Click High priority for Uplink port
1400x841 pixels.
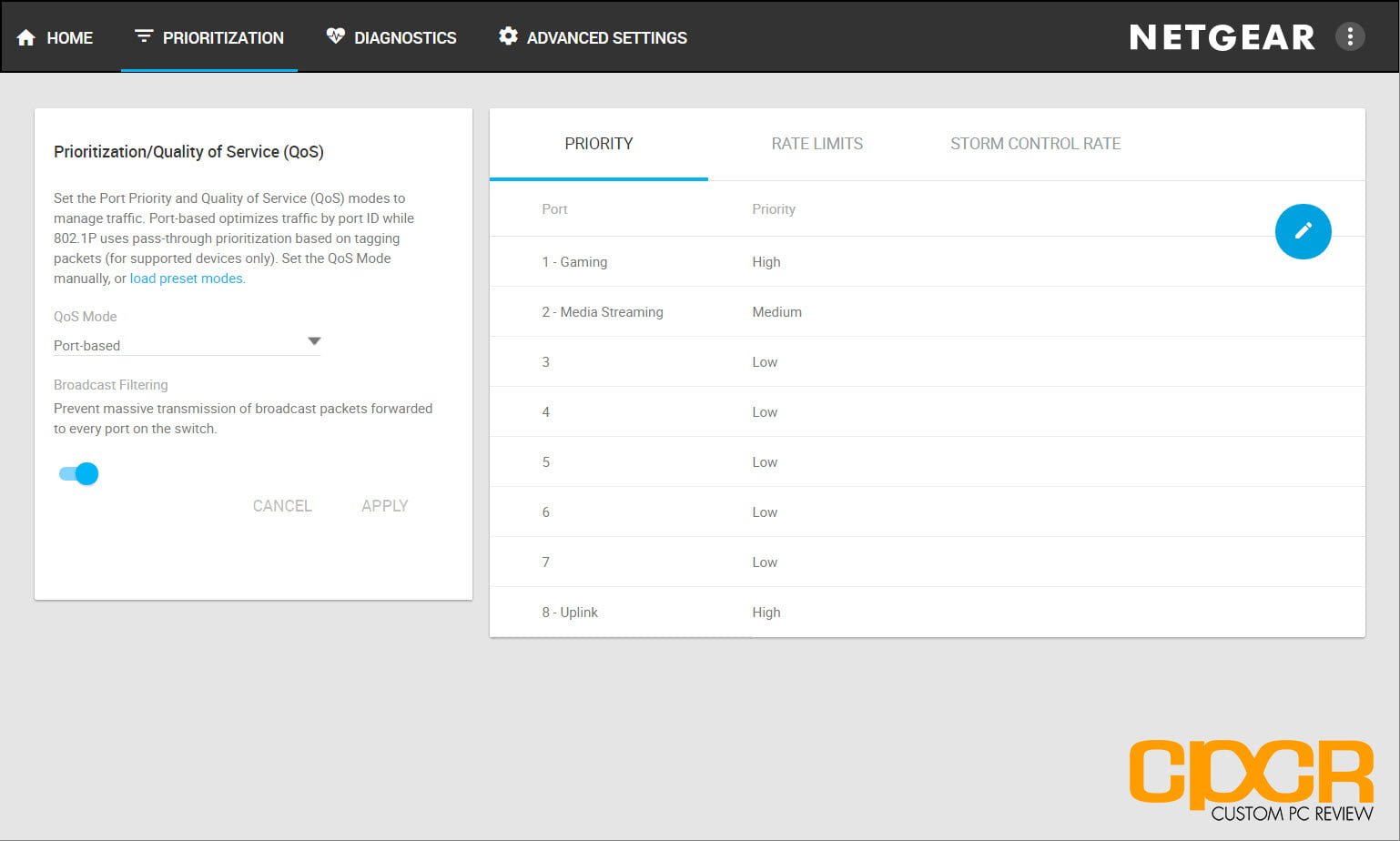tap(766, 613)
